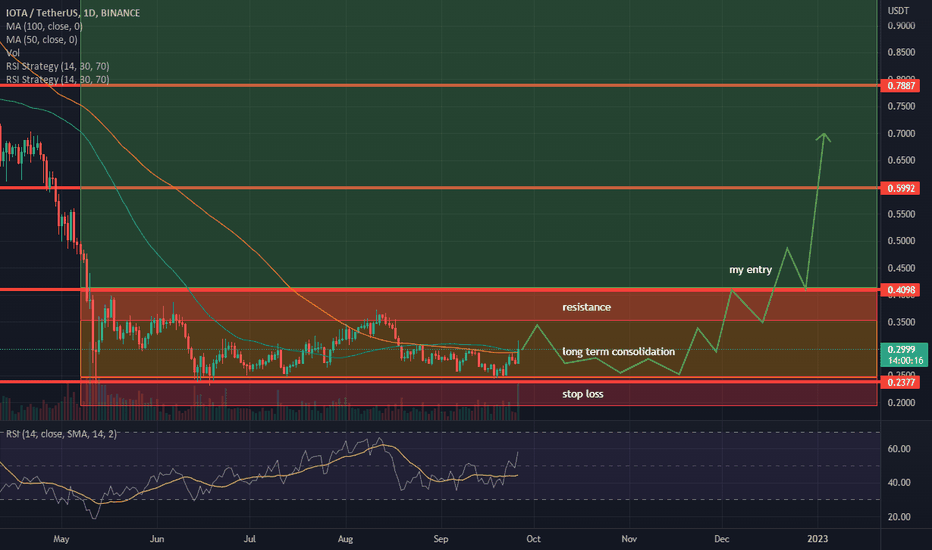Click the 60.00 level on the RSI scale
This screenshot has height=550, width=932.
click(x=899, y=449)
